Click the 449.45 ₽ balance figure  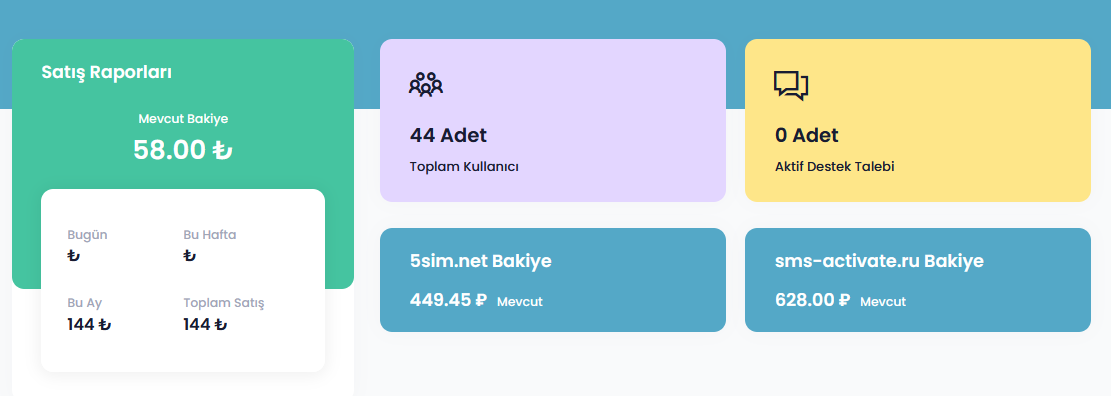pos(449,300)
